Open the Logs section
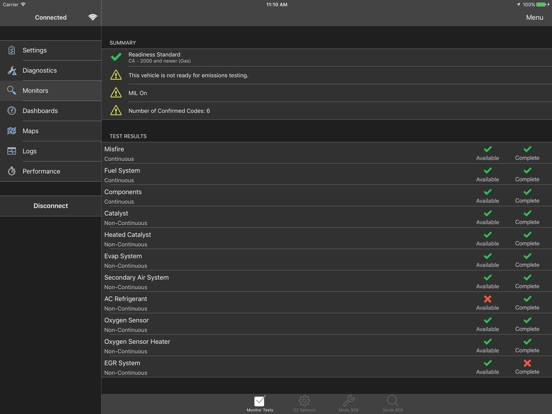Image resolution: width=552 pixels, height=414 pixels. (x=51, y=151)
